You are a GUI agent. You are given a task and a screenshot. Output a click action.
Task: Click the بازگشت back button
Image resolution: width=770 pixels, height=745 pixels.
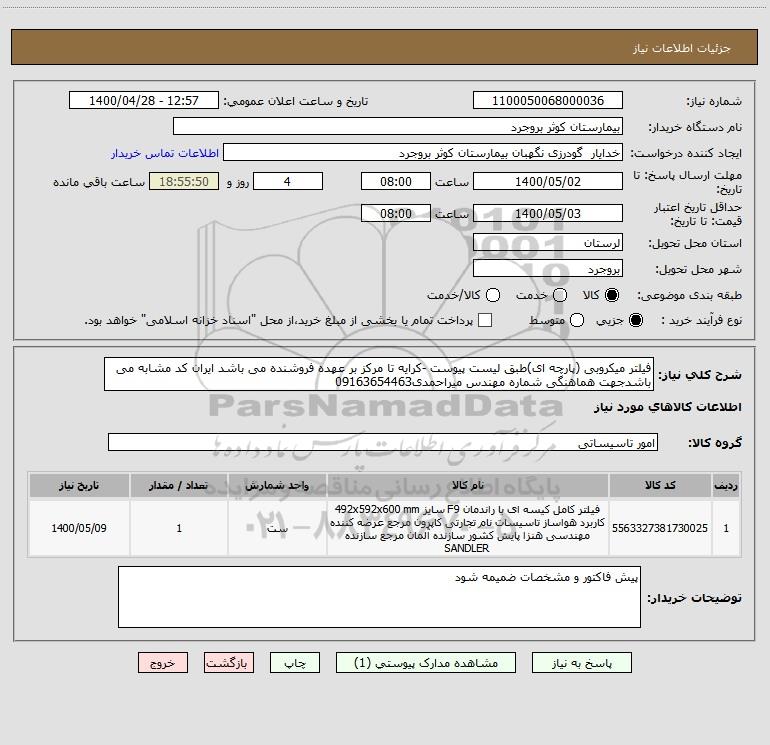click(x=229, y=663)
